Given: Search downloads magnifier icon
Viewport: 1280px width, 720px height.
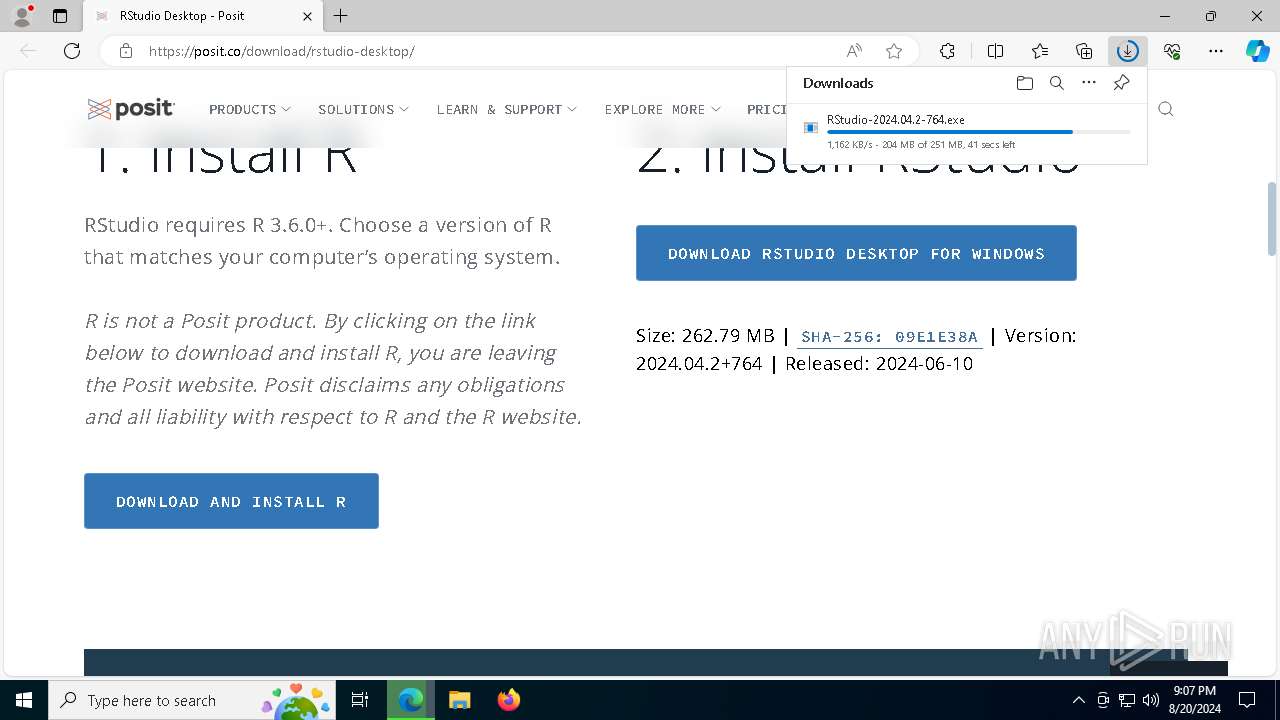Looking at the screenshot, I should (x=1057, y=83).
